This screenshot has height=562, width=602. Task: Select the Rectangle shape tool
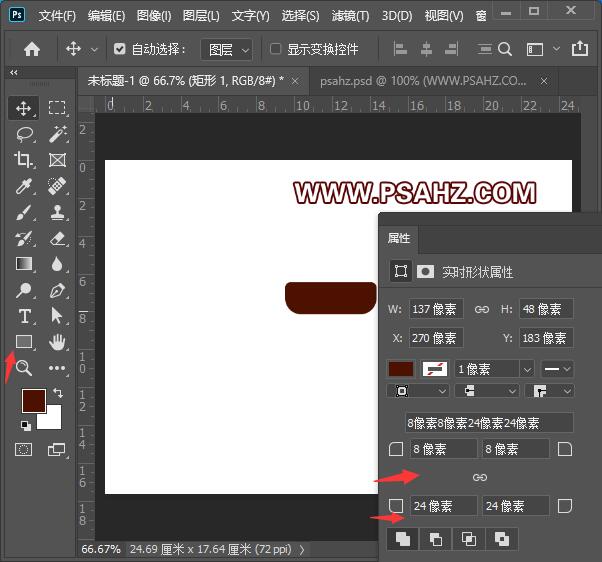click(x=24, y=341)
